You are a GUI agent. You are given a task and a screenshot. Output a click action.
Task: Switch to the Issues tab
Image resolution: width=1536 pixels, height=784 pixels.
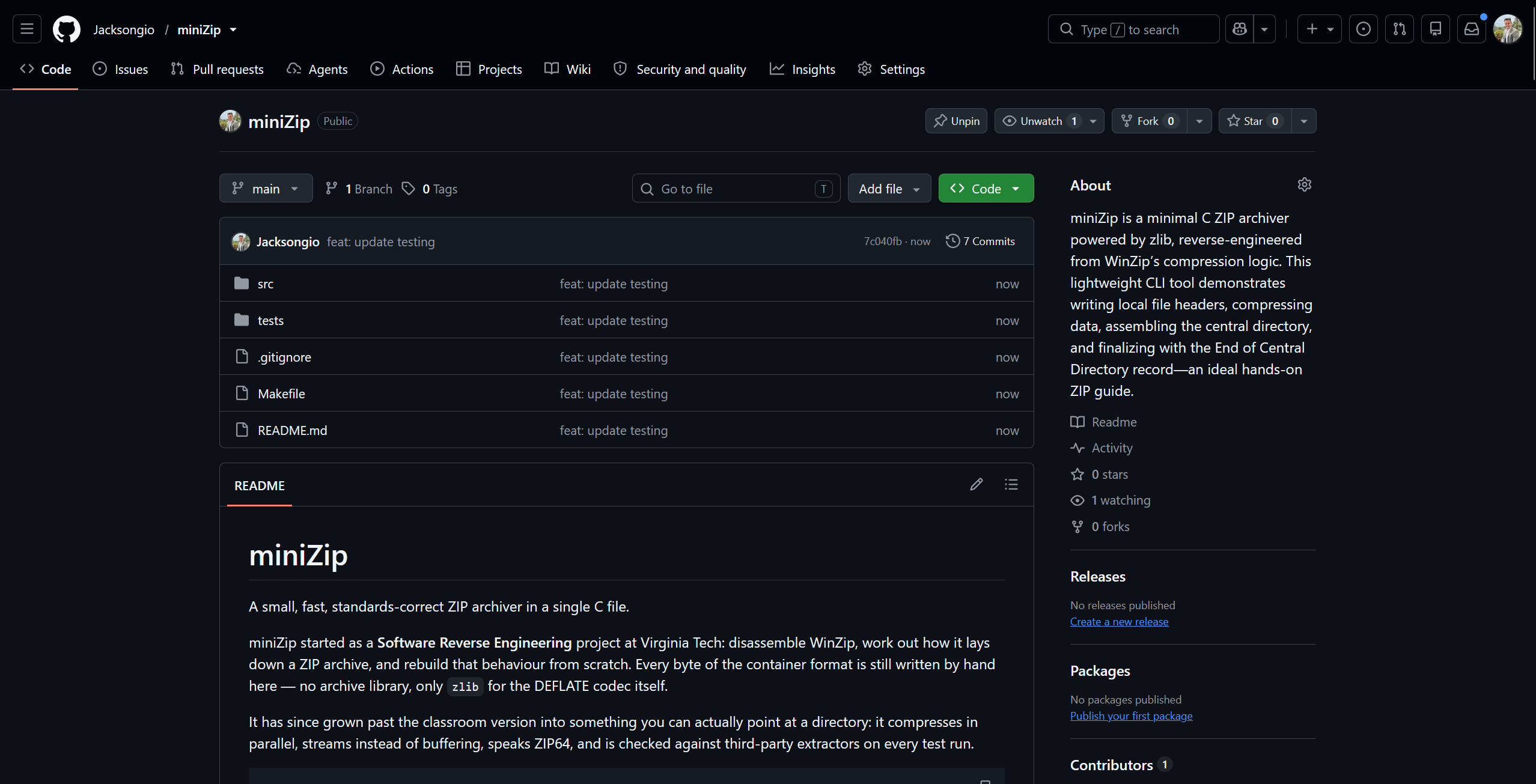point(120,69)
